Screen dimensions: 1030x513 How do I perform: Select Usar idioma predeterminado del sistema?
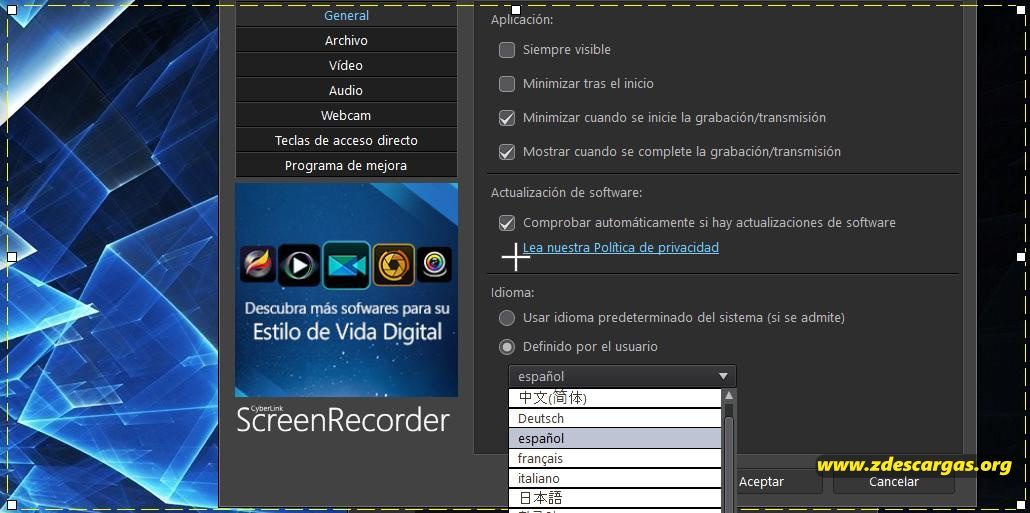tap(506, 318)
